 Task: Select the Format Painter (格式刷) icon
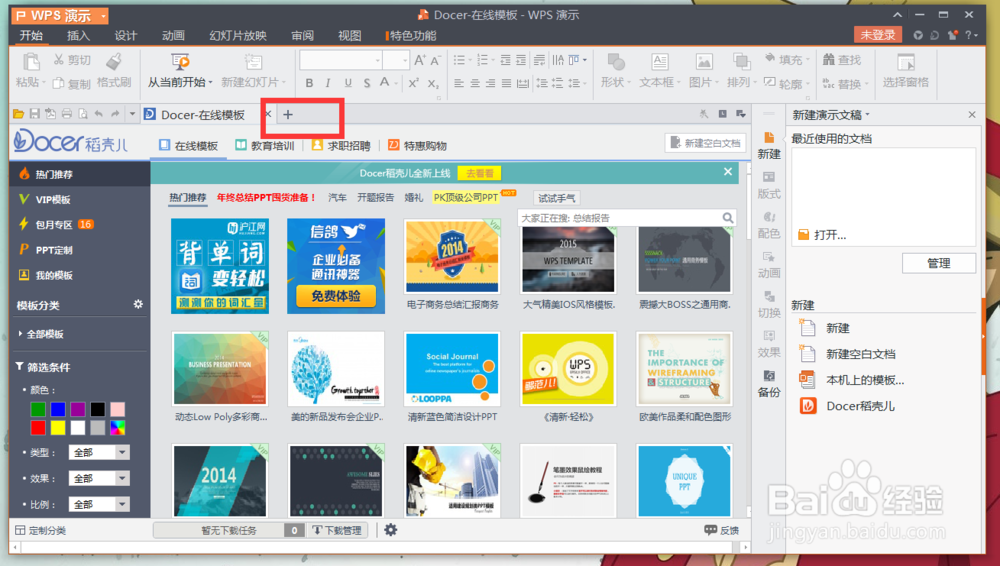(x=114, y=62)
